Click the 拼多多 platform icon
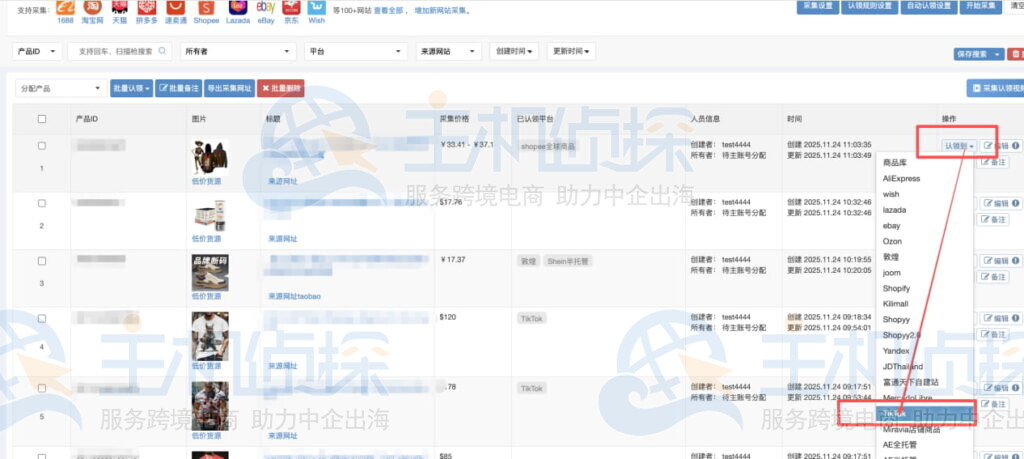The width and height of the screenshot is (1024, 459). click(x=148, y=7)
